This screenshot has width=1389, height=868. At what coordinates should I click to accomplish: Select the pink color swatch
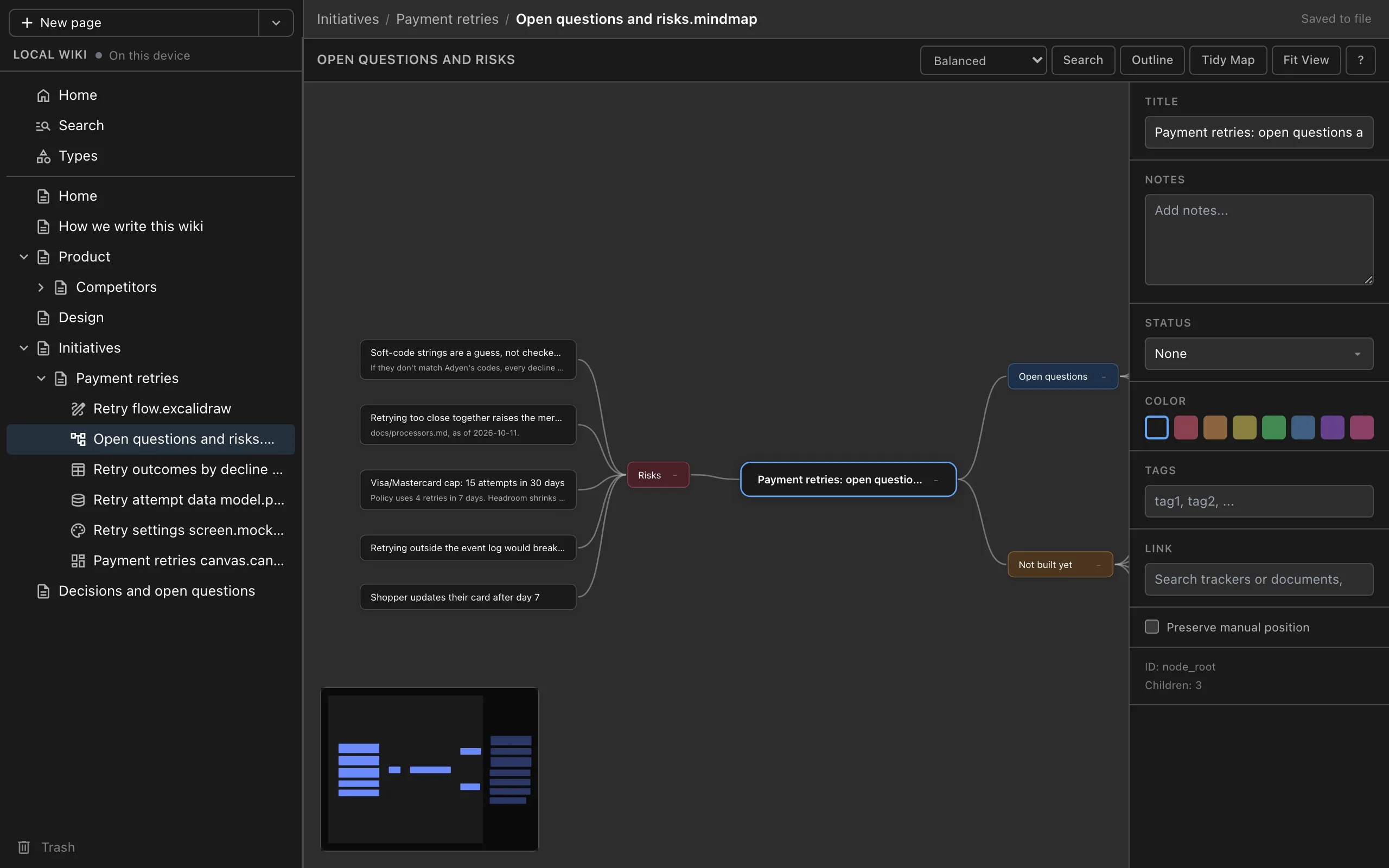click(1361, 427)
